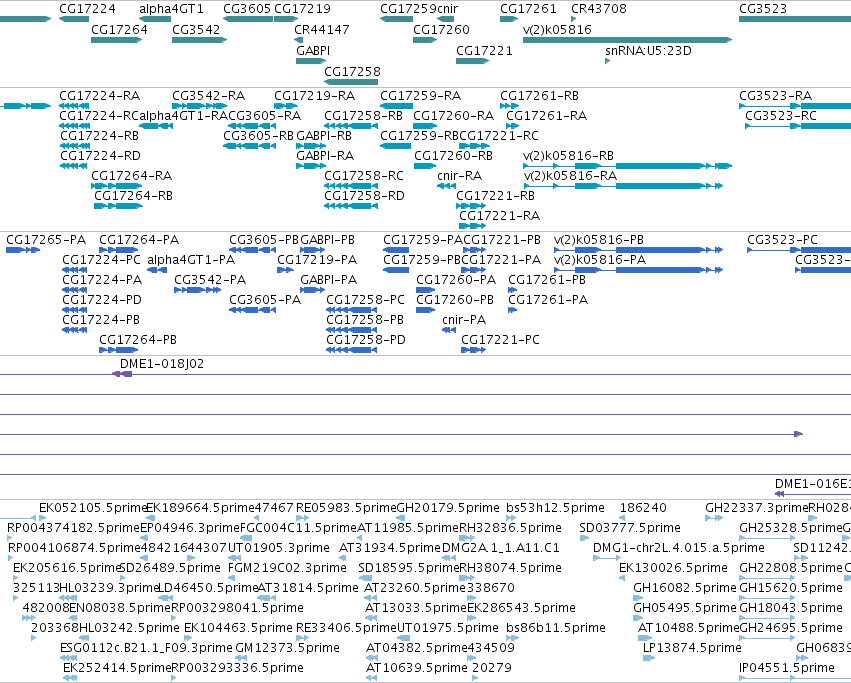Click the CG17219 gene label
This screenshot has width=851, height=683.
pos(302,9)
